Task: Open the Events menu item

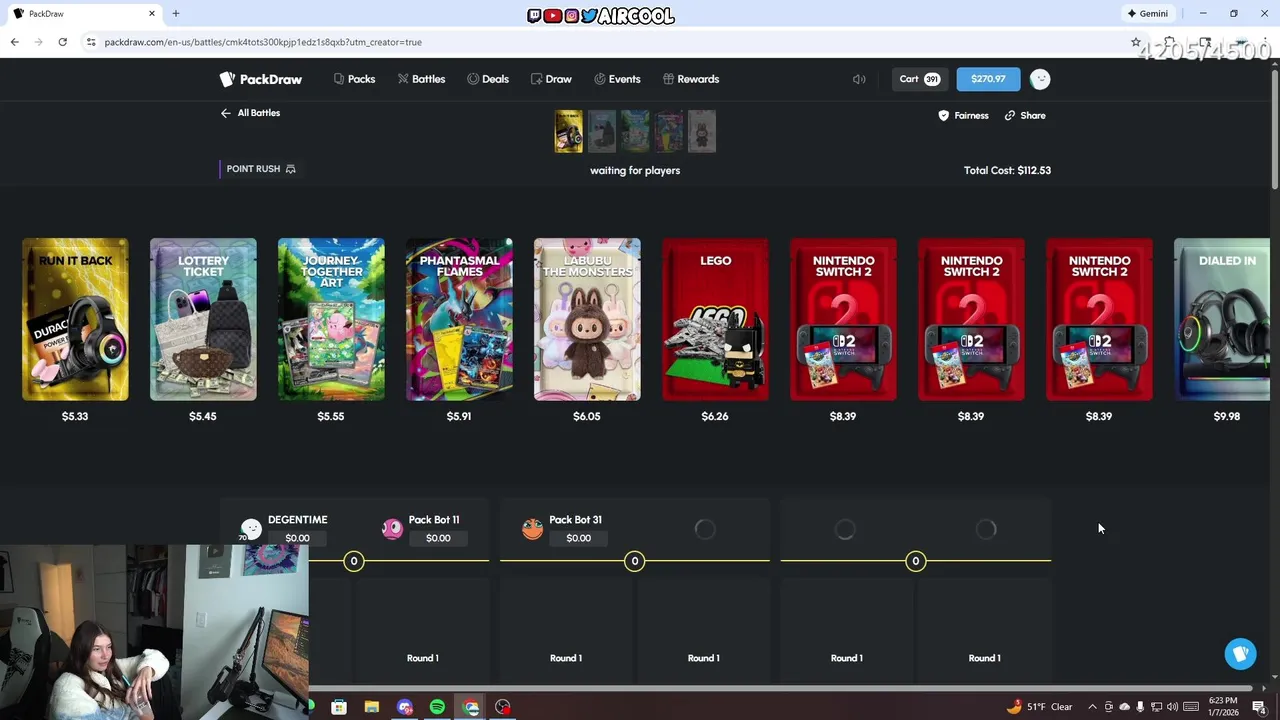Action: pos(617,79)
